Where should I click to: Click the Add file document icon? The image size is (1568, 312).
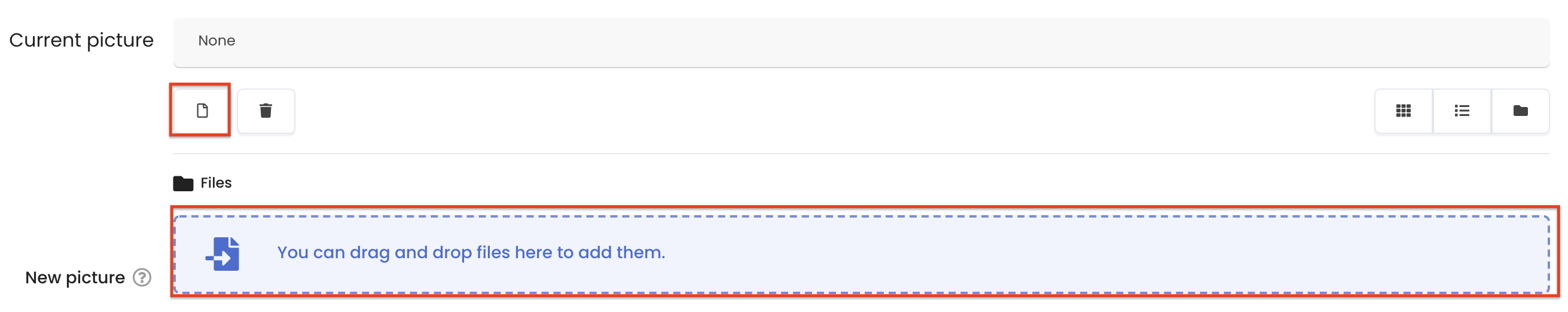pos(202,111)
